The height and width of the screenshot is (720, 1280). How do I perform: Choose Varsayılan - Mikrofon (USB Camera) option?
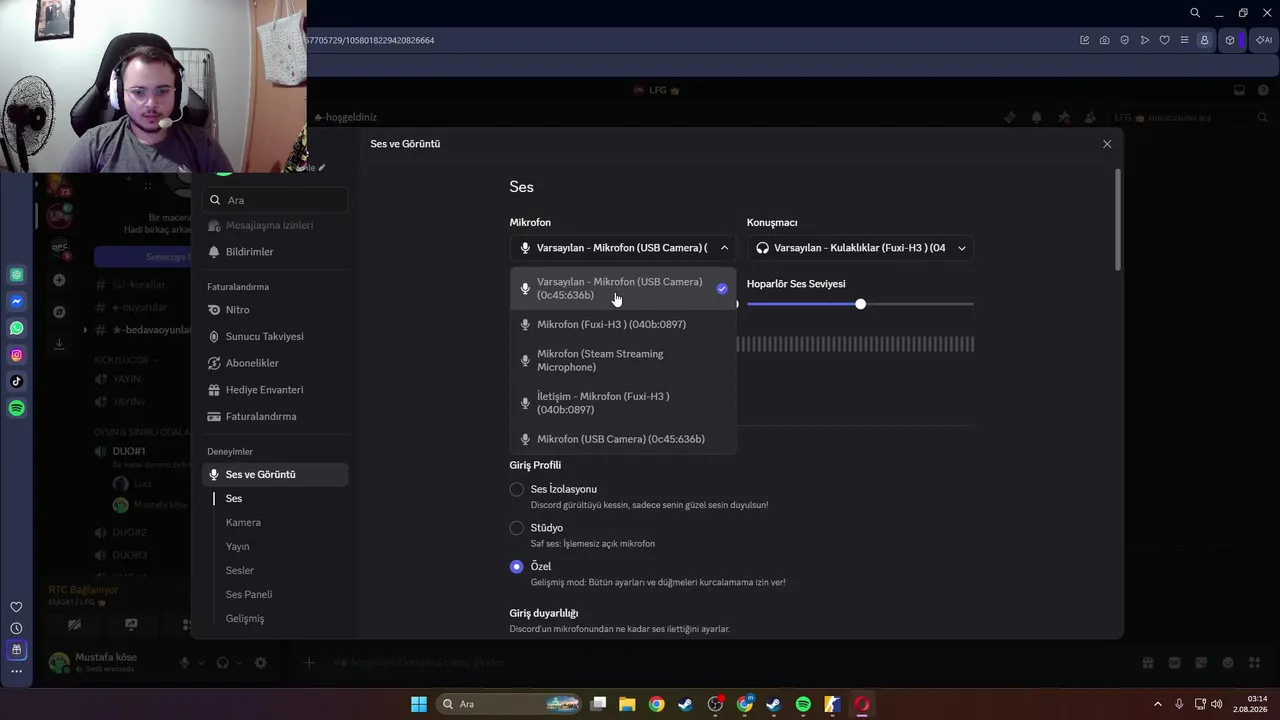point(623,288)
